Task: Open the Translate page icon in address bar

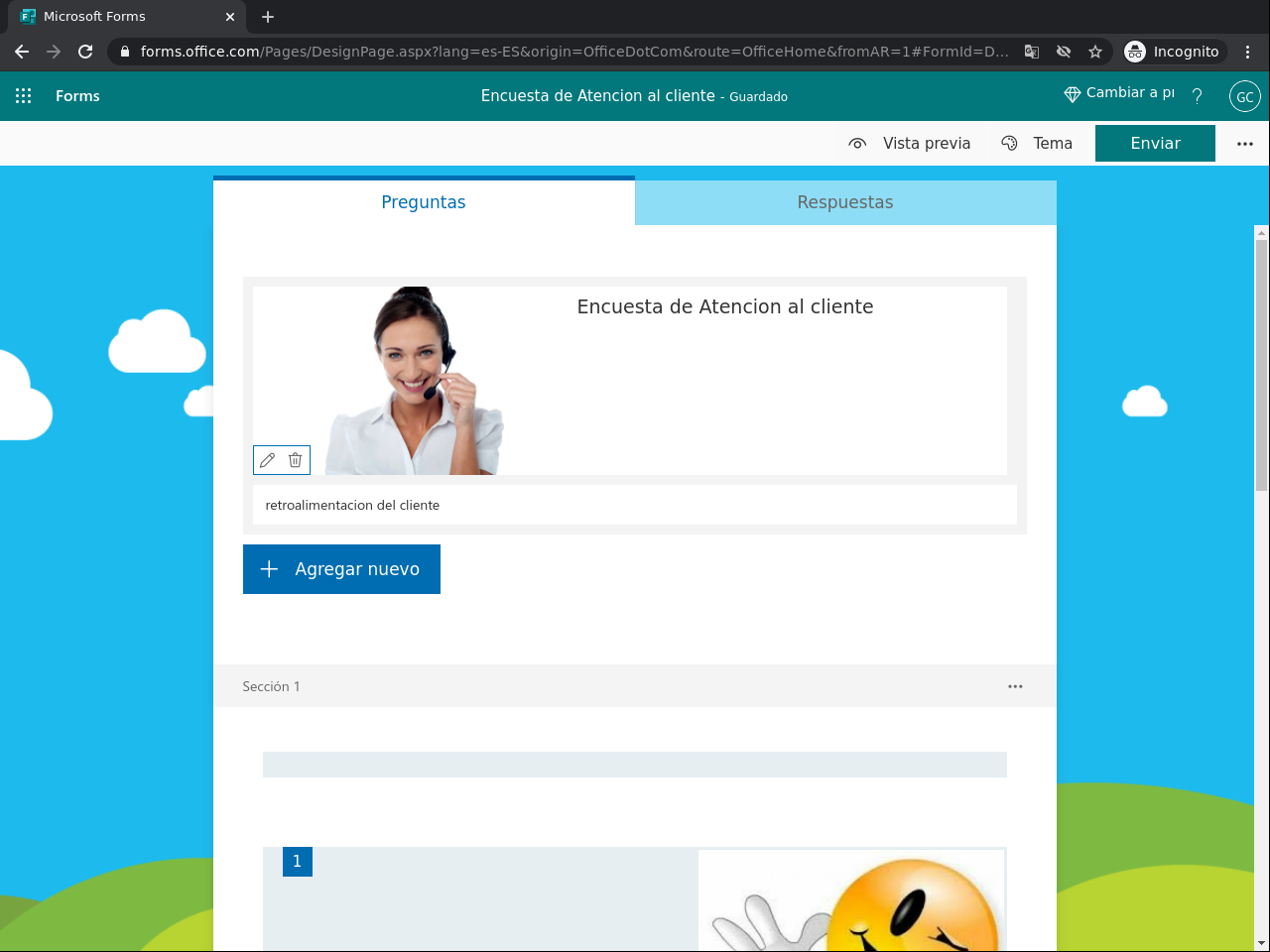Action: point(1032,52)
